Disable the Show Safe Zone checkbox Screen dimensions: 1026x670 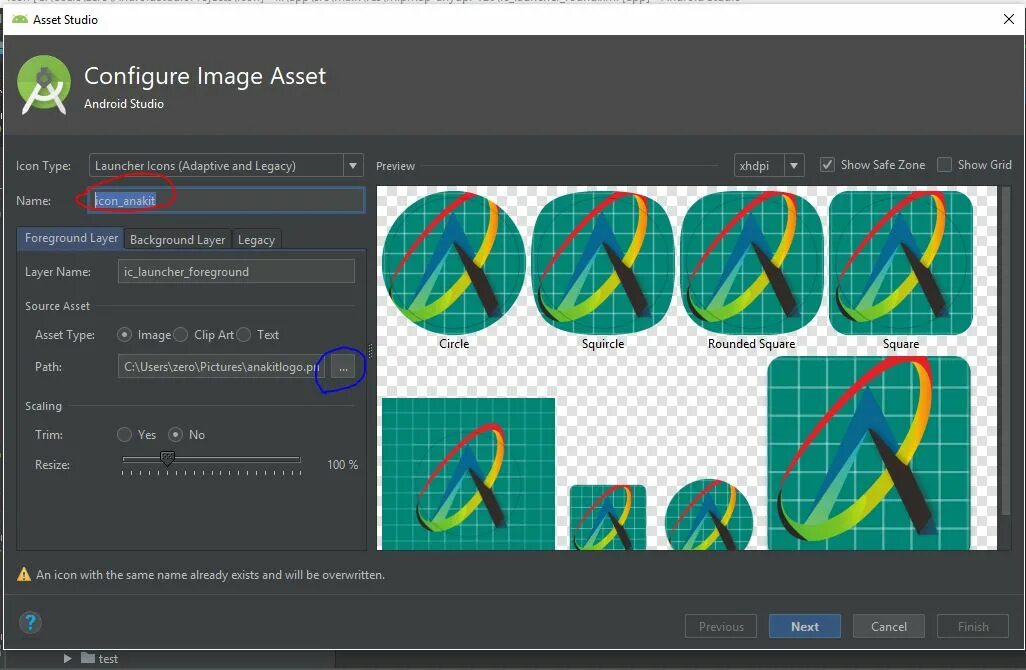[827, 165]
